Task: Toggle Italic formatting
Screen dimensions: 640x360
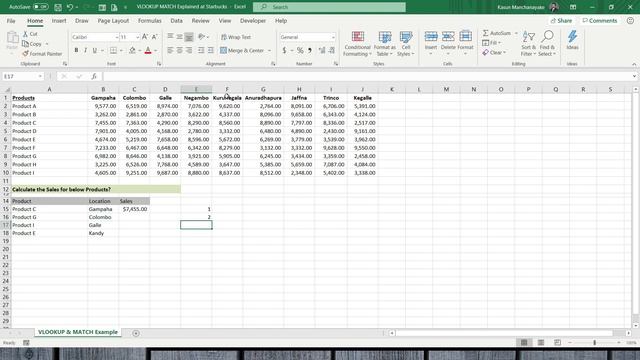Action: coord(85,50)
